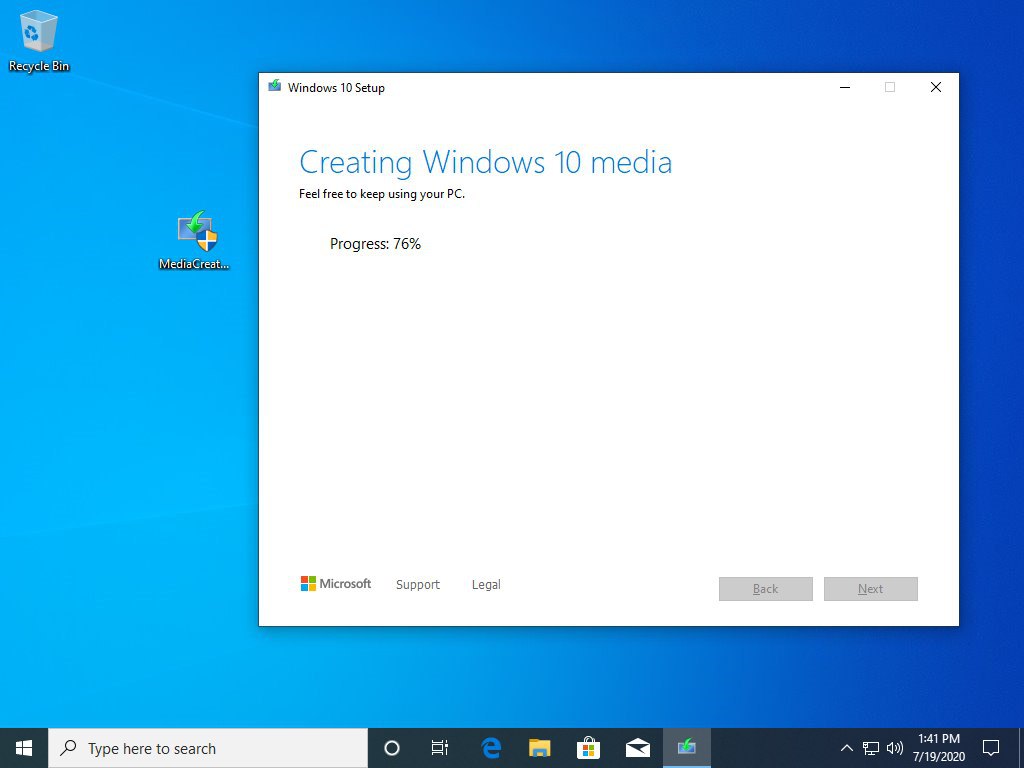The image size is (1024, 768).
Task: Open Cortana from the taskbar
Action: [392, 748]
